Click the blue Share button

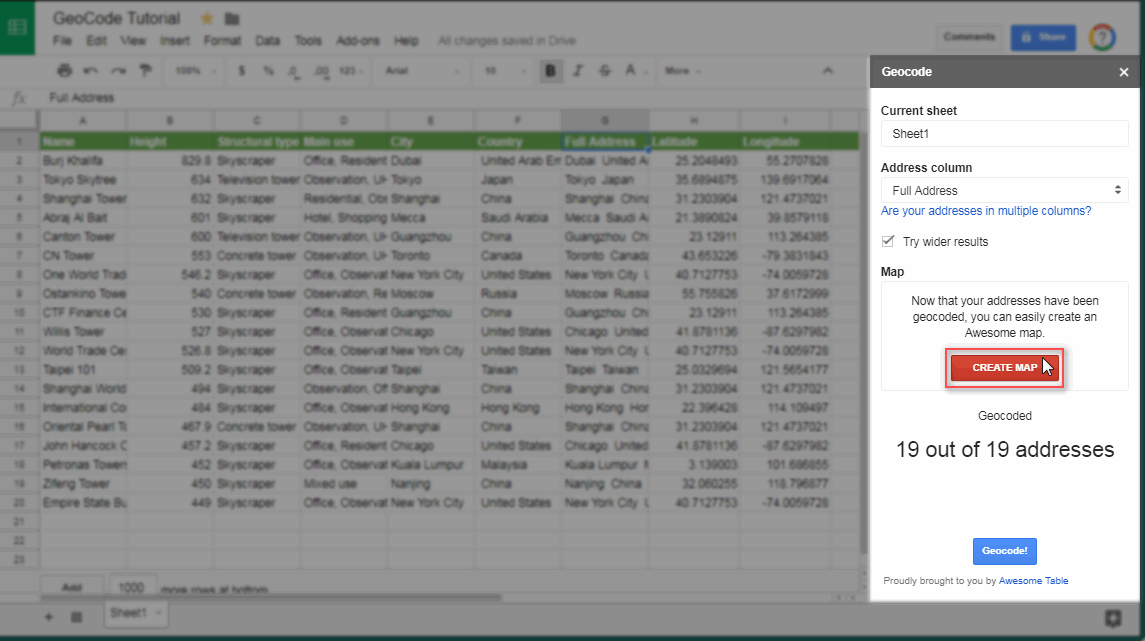1043,37
